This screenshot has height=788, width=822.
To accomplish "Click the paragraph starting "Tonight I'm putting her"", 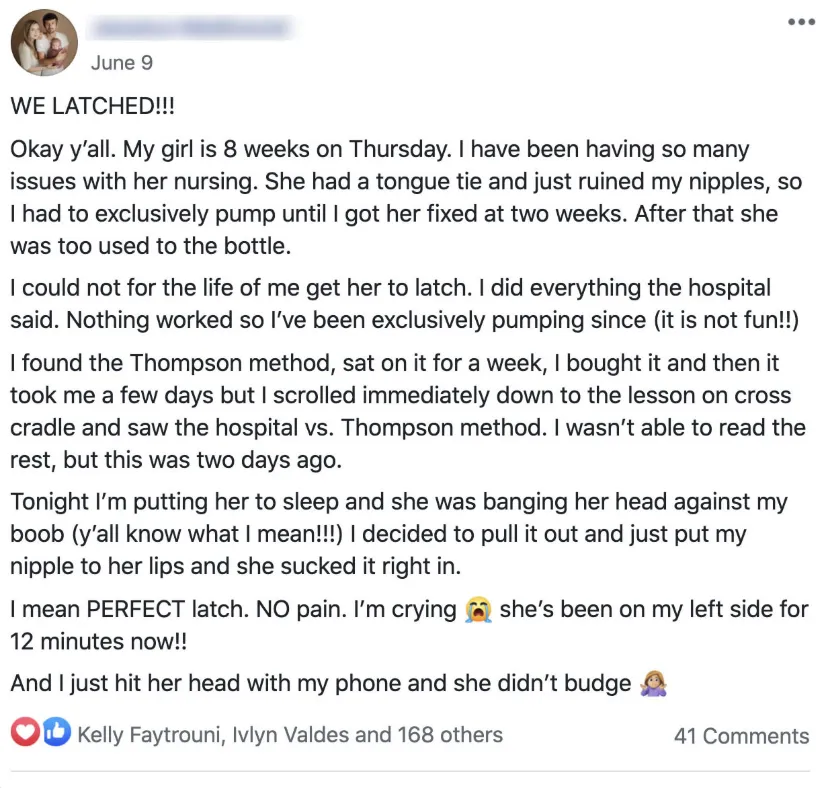I will 398,534.
